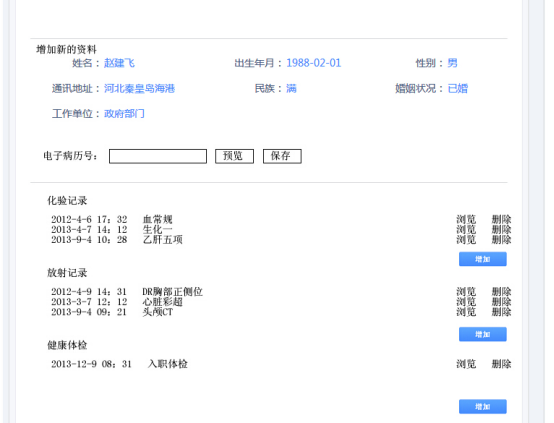
Task: Browse the 血常规 lab record
Action: click(x=466, y=219)
